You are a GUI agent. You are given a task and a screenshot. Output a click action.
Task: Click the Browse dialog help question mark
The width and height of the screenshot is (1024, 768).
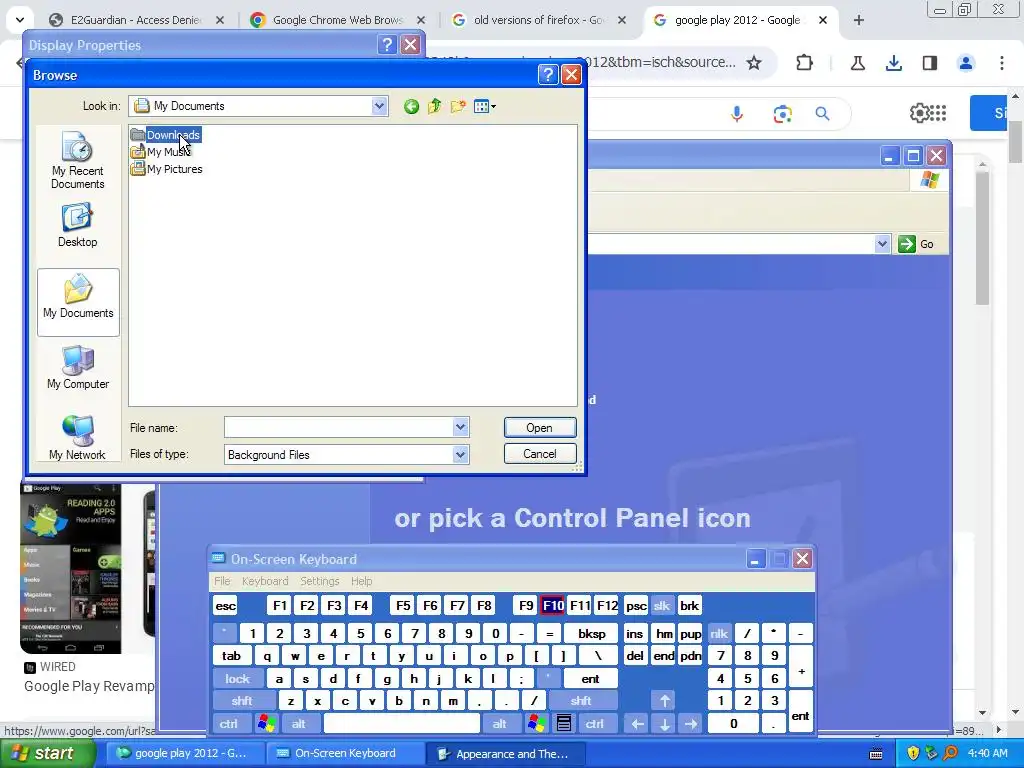(548, 75)
